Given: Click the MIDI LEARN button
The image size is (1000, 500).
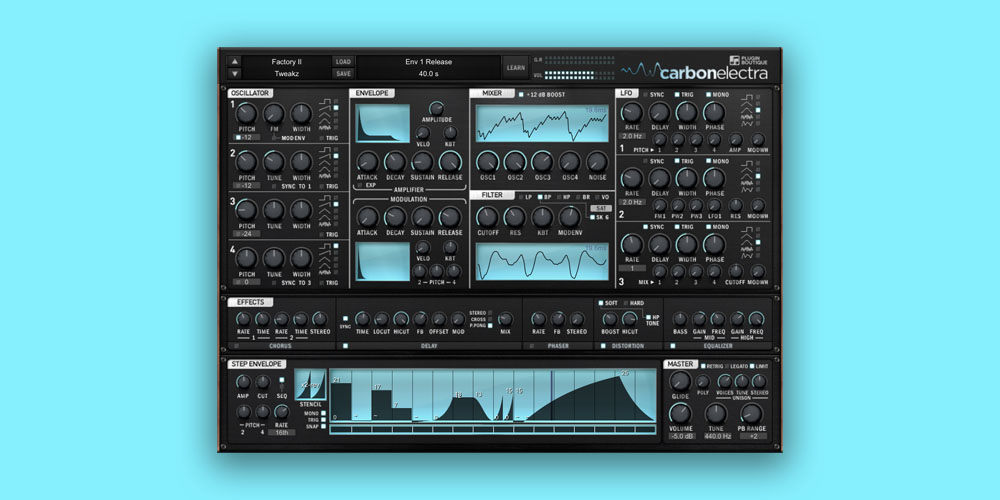Looking at the screenshot, I should (516, 67).
